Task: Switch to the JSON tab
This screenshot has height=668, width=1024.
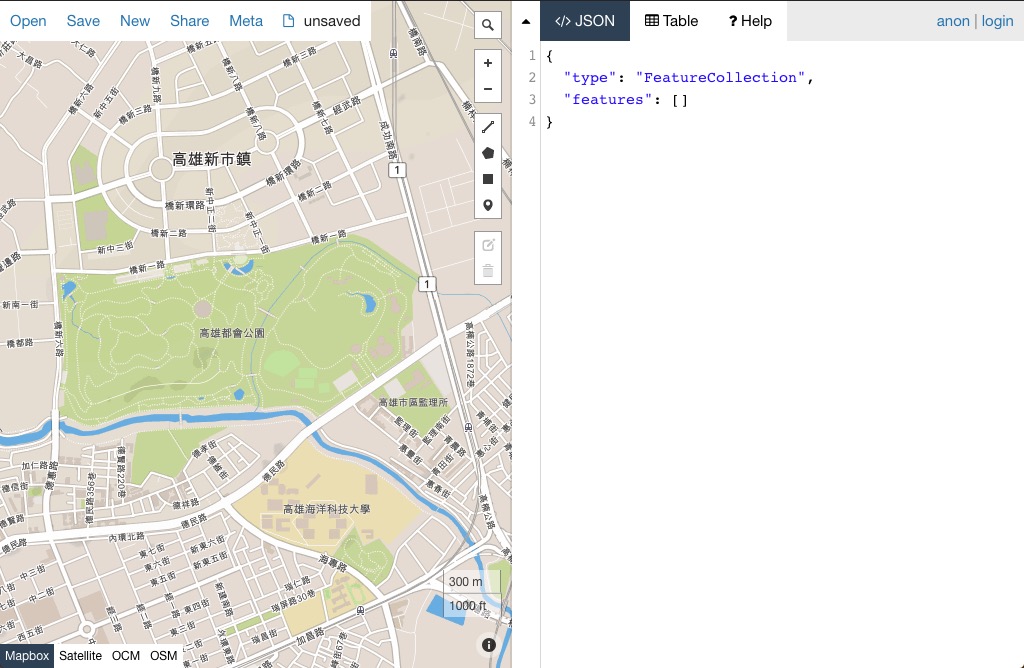Action: coord(584,21)
